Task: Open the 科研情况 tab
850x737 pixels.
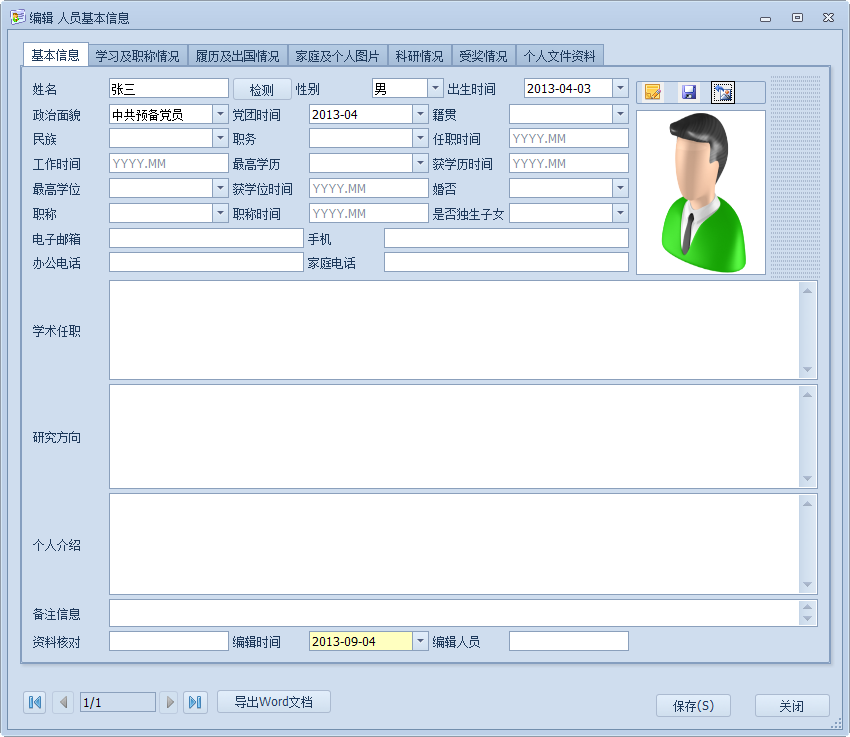Action: [419, 56]
